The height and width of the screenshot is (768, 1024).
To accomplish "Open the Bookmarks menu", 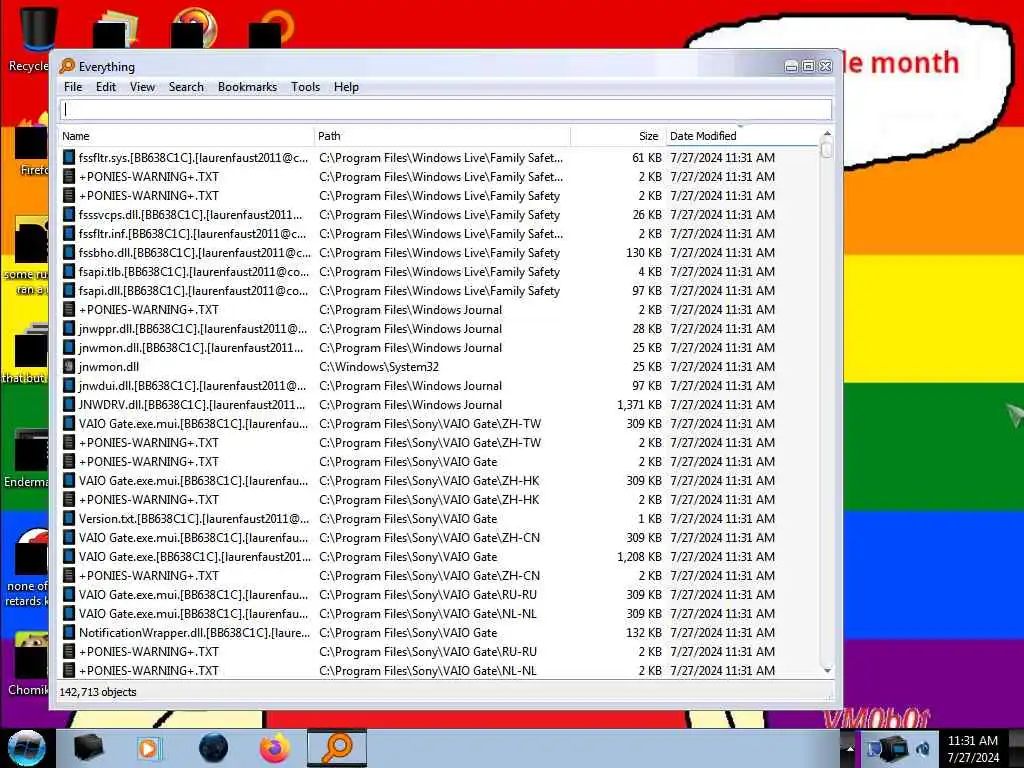I will [x=248, y=87].
